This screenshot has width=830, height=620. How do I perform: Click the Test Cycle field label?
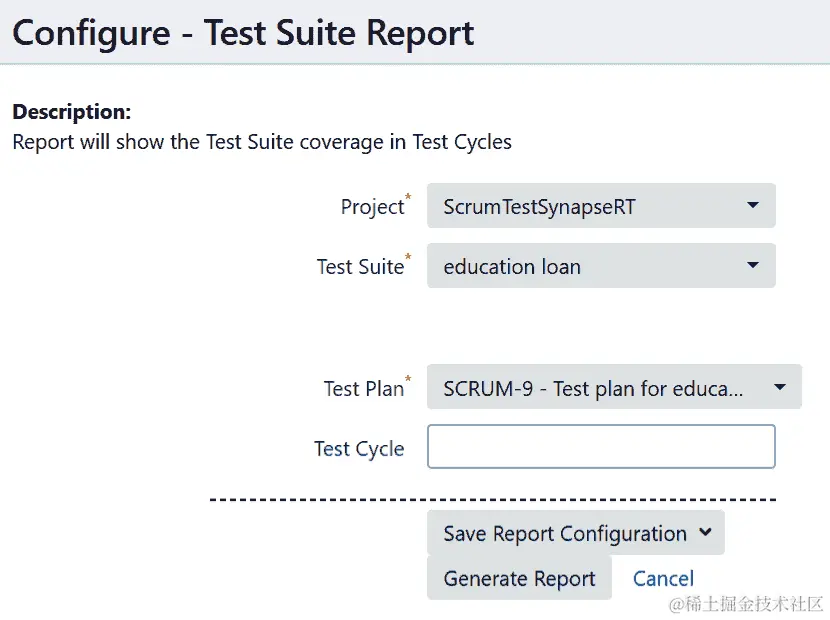pos(359,449)
